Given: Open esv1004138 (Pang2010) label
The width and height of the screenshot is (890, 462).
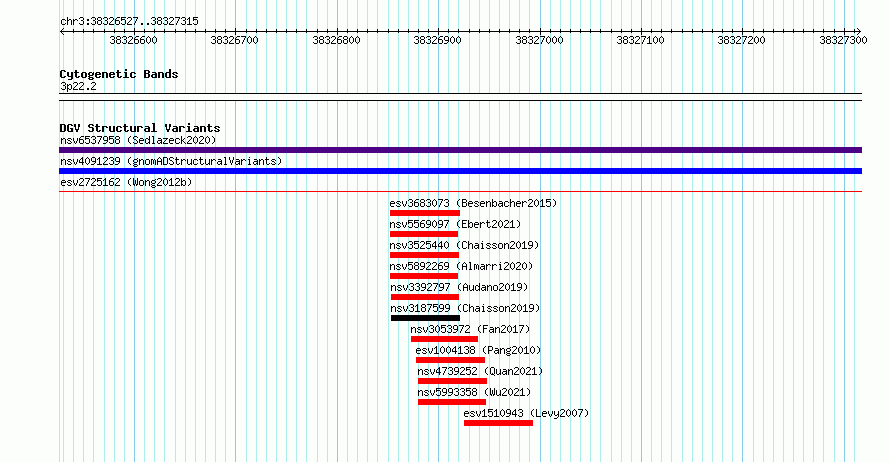Looking at the screenshot, I should 478,350.
